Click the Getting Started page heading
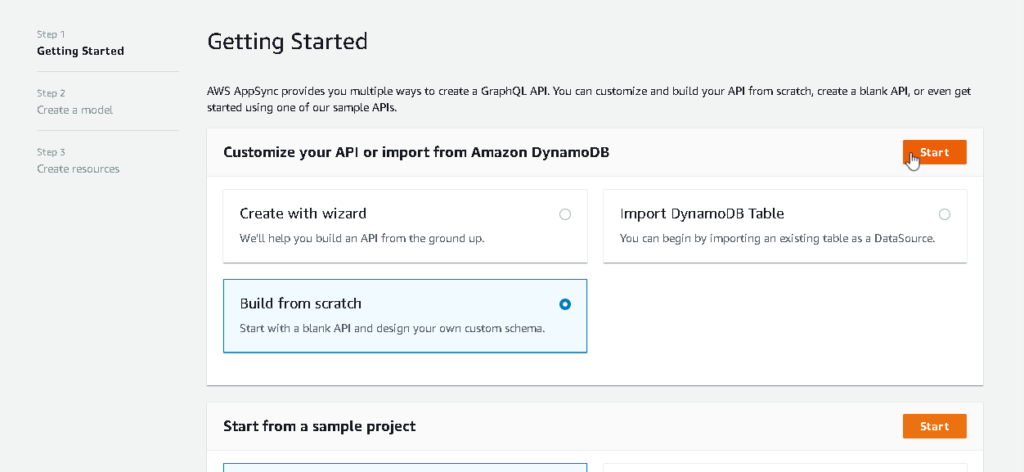Viewport: 1024px width, 472px height. [x=287, y=41]
